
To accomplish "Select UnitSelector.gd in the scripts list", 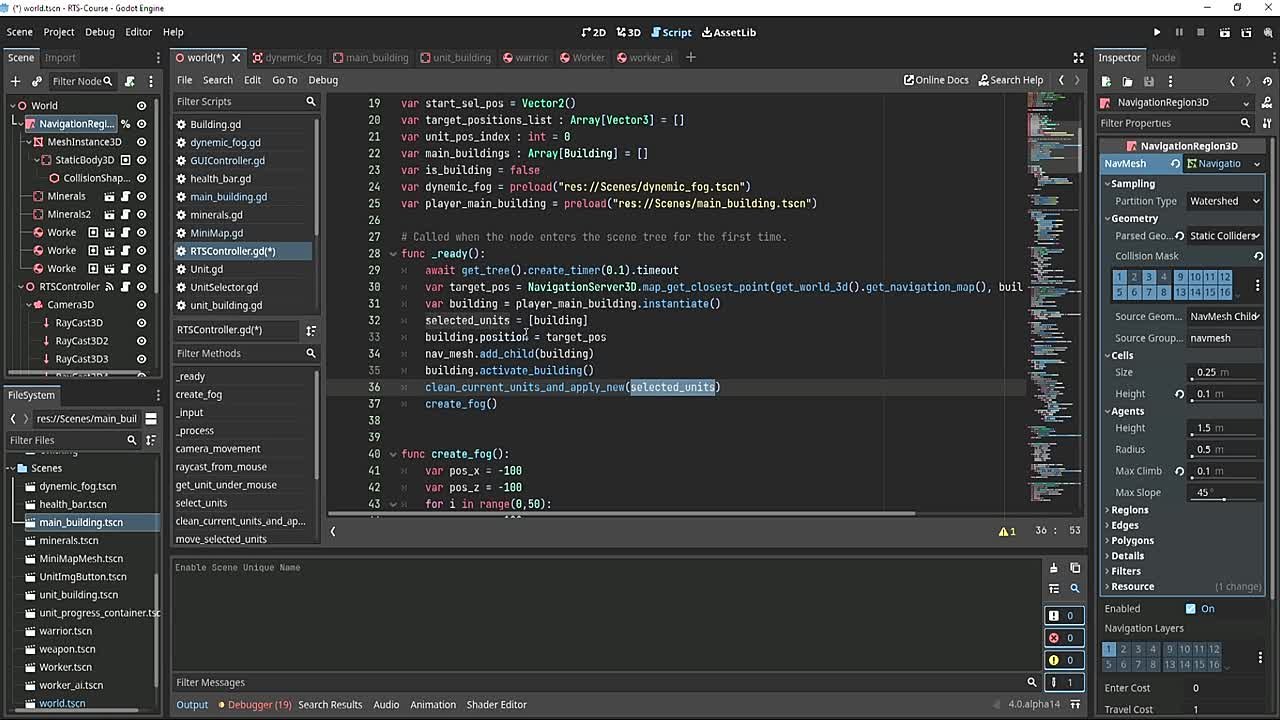I will 224,288.
